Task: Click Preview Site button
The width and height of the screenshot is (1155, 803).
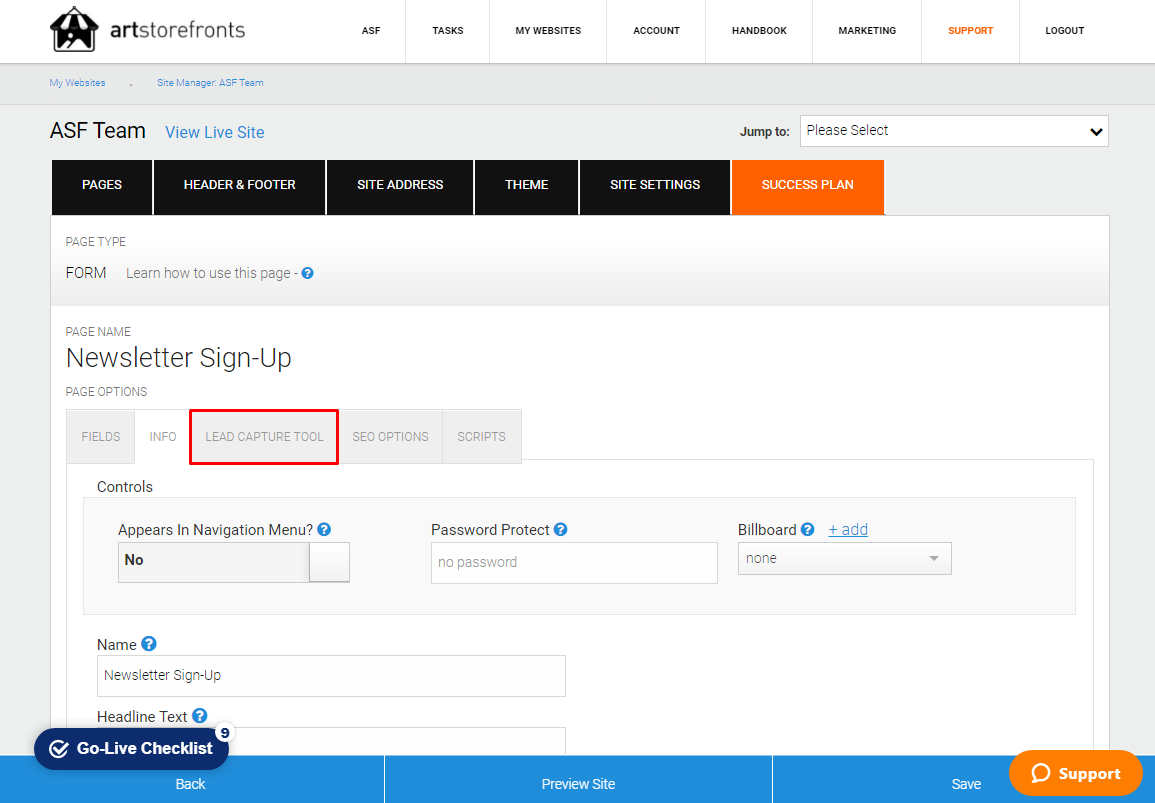Action: click(578, 784)
